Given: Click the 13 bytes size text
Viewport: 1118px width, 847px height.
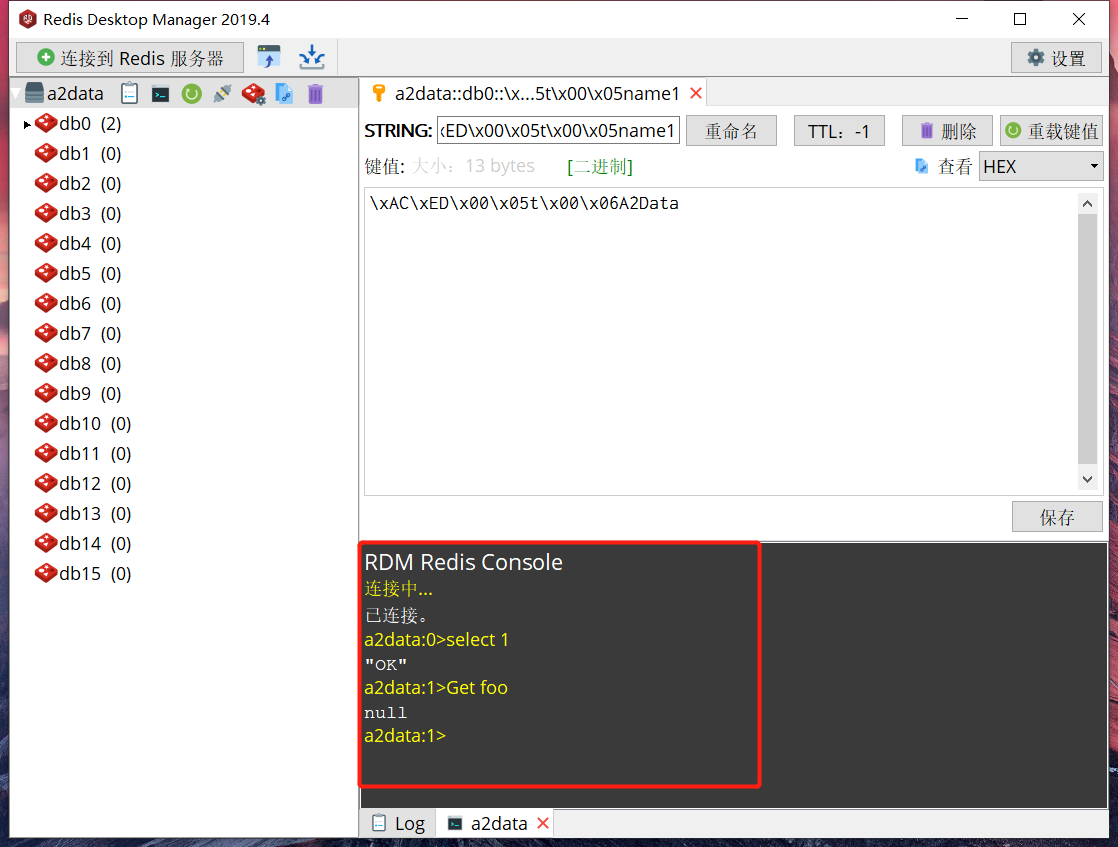Looking at the screenshot, I should 500,166.
